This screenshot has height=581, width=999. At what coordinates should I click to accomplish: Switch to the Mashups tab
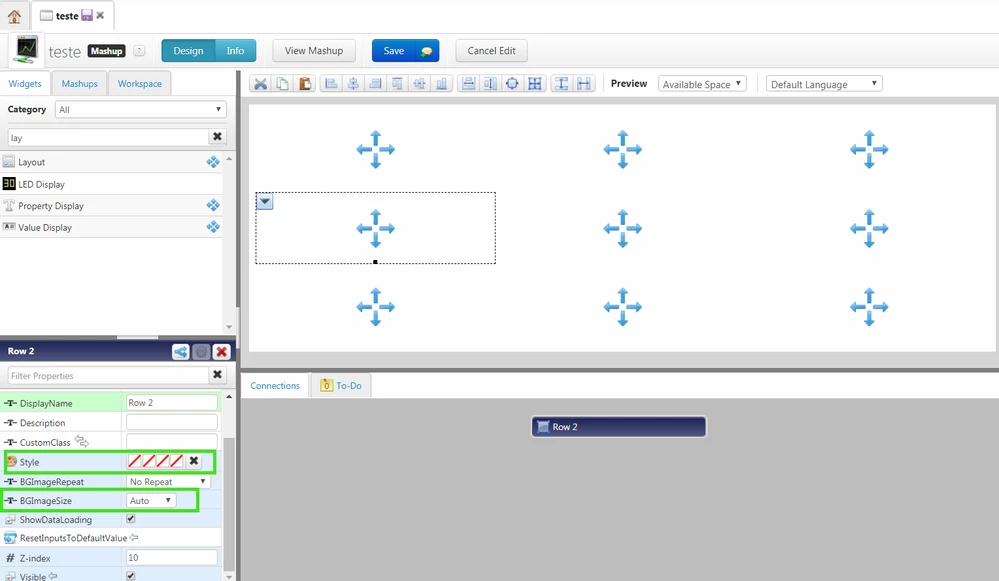[x=80, y=83]
